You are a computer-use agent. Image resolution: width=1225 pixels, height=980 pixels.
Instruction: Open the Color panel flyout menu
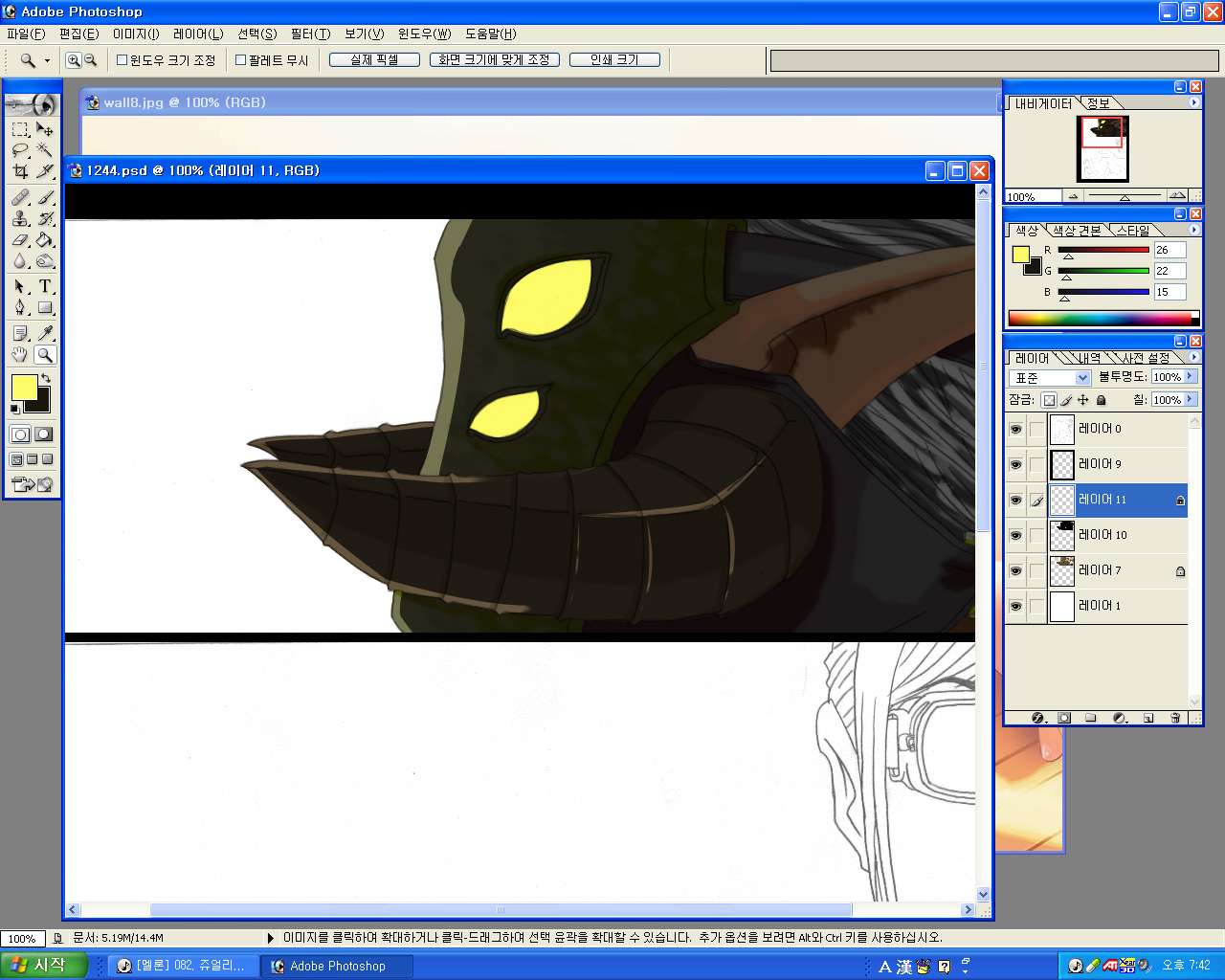coord(1193,230)
